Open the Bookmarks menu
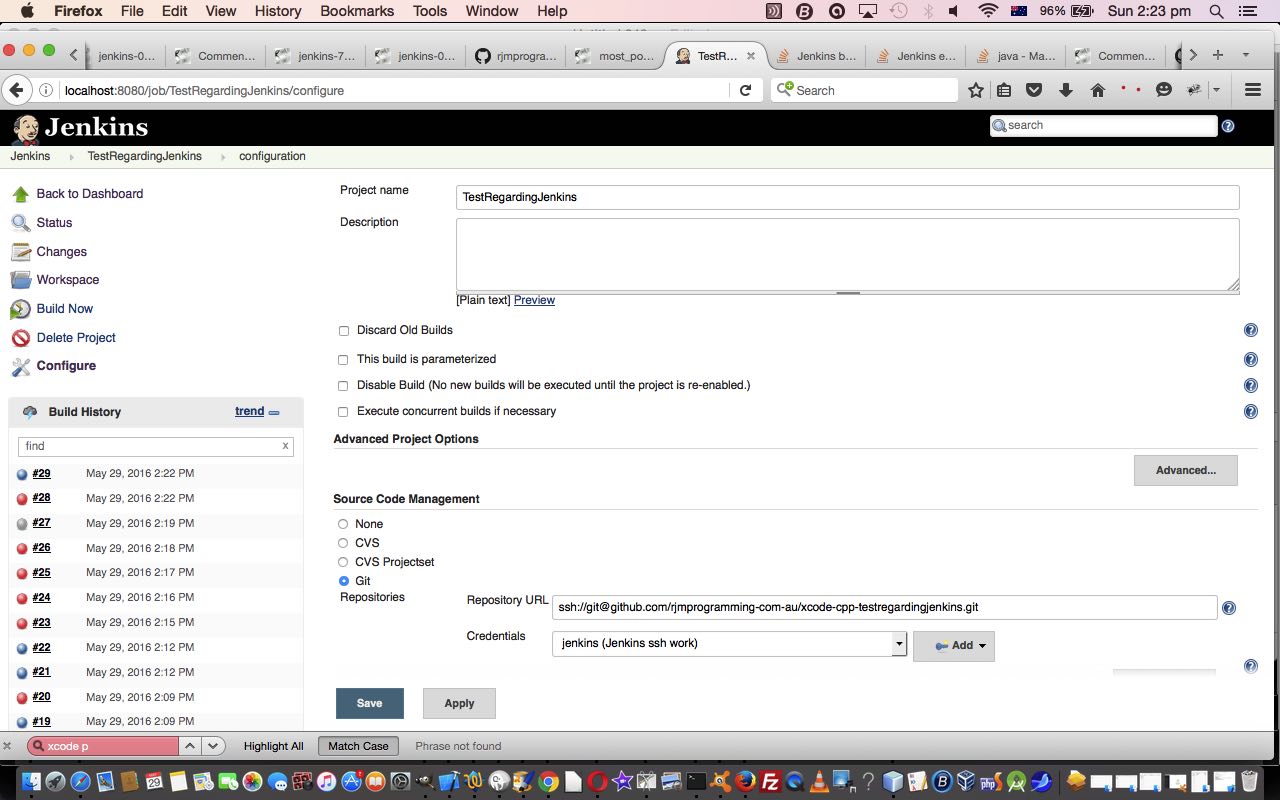1280x800 pixels. (356, 11)
